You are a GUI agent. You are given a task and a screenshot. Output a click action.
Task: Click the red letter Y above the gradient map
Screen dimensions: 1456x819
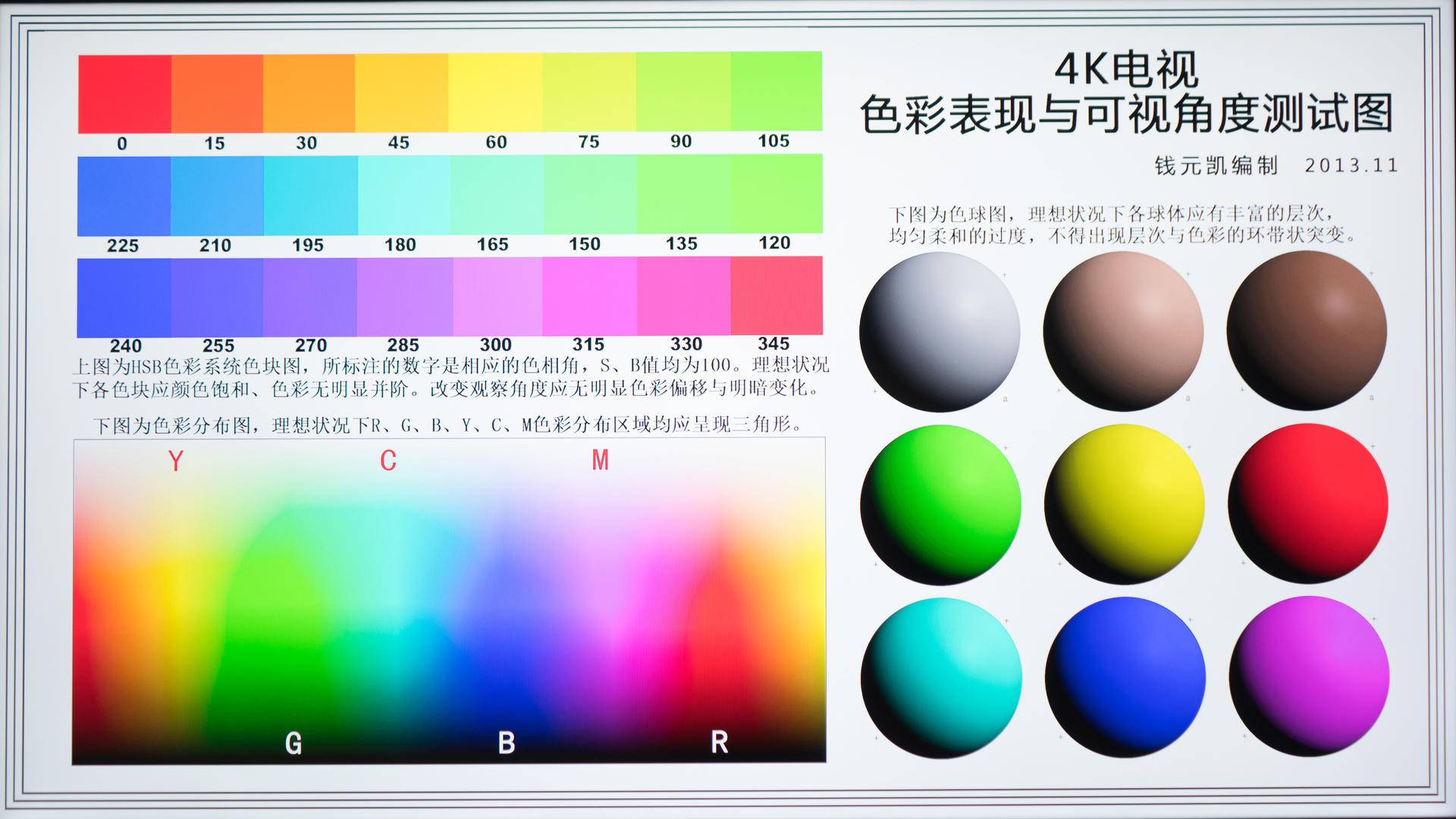174,461
